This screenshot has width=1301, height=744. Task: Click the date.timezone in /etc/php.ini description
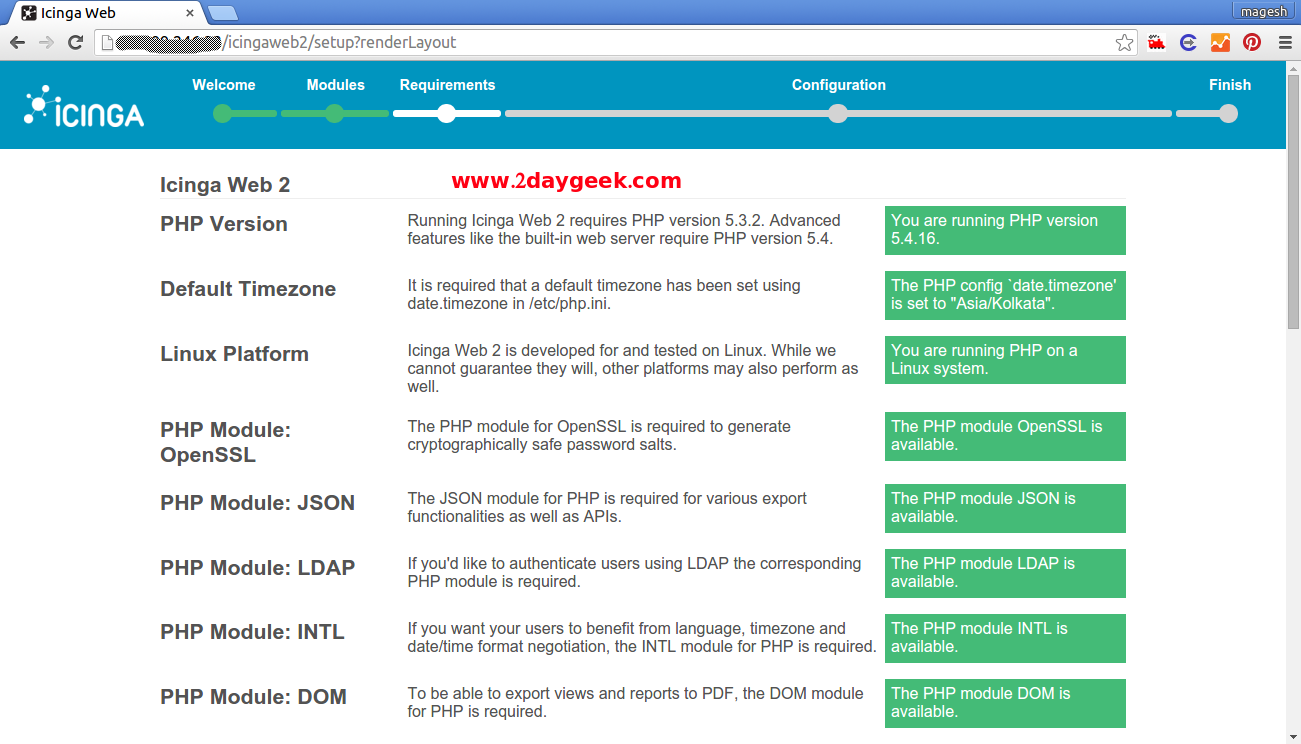click(x=604, y=295)
